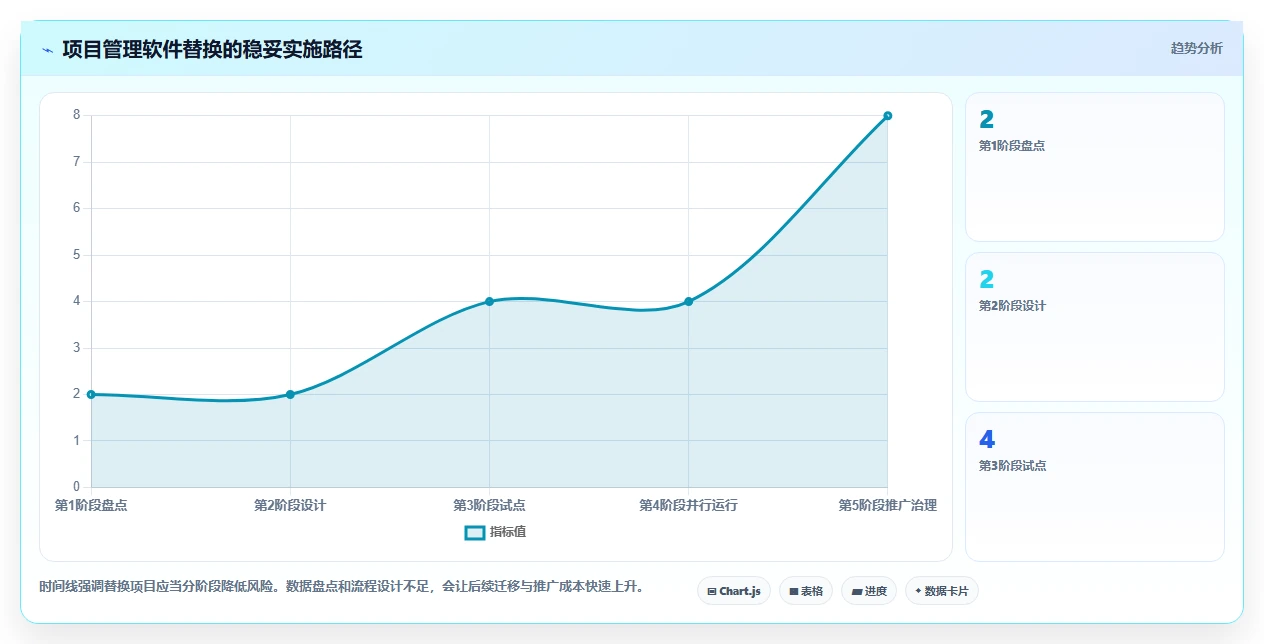Viewport: 1264px width, 644px height.
Task: Open the 第3阶段试点 stat card
Action: click(x=1094, y=487)
